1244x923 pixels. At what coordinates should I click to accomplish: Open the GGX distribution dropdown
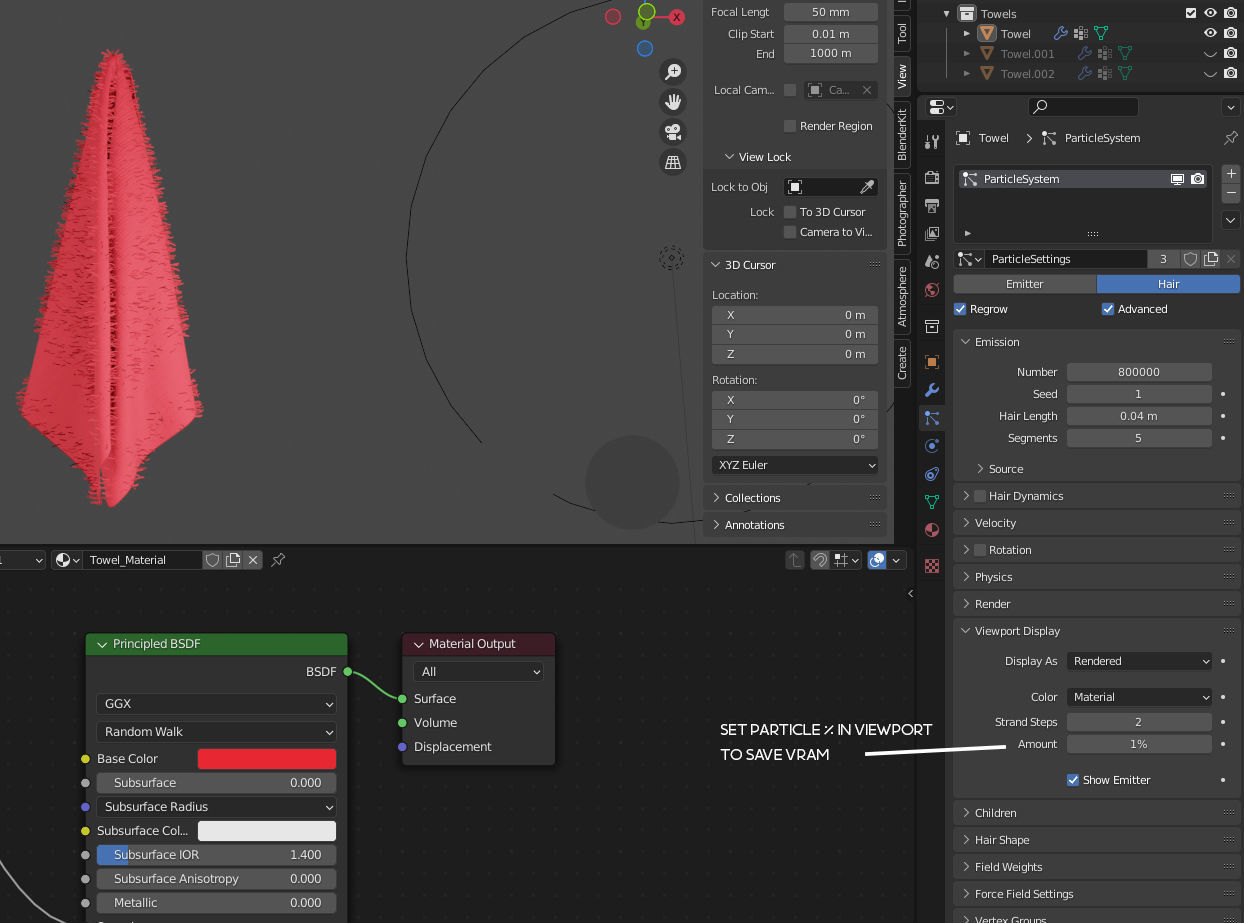click(x=216, y=704)
